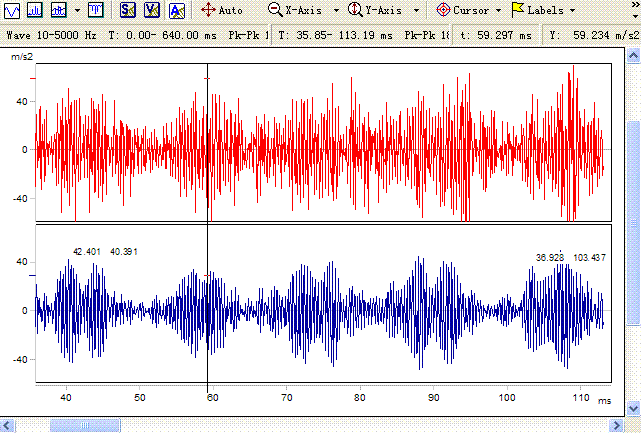The width and height of the screenshot is (641, 433).
Task: Click the Labels flag icon
Action: tap(518, 9)
